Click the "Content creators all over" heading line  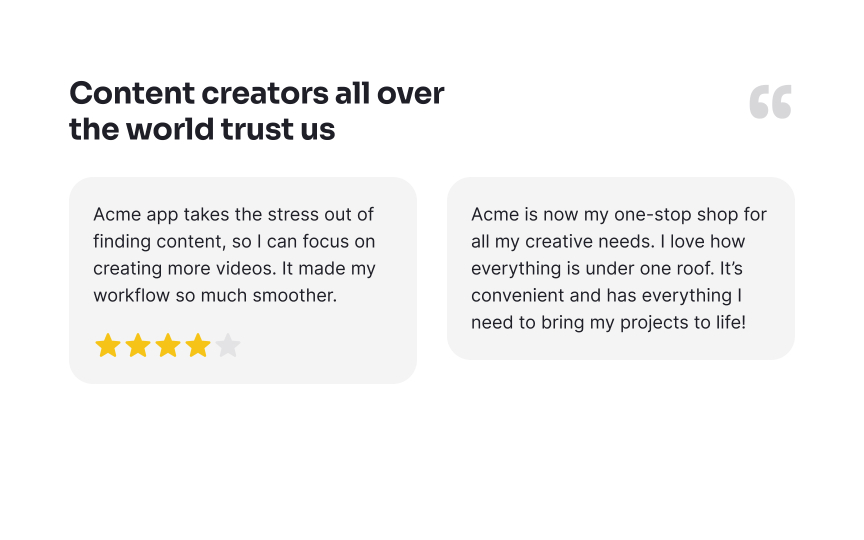(257, 93)
